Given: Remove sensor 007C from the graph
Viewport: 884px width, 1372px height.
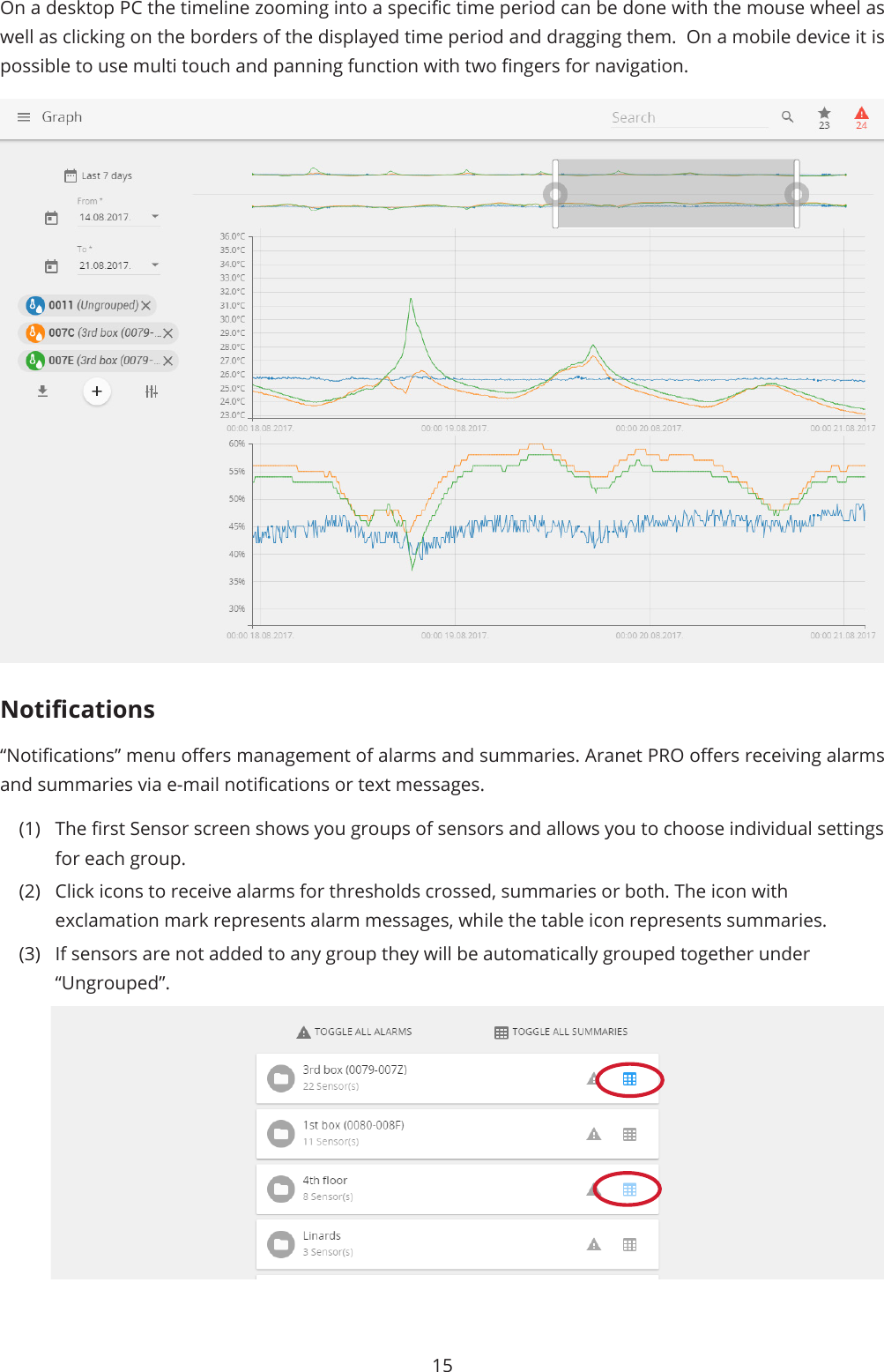Looking at the screenshot, I should point(167,333).
